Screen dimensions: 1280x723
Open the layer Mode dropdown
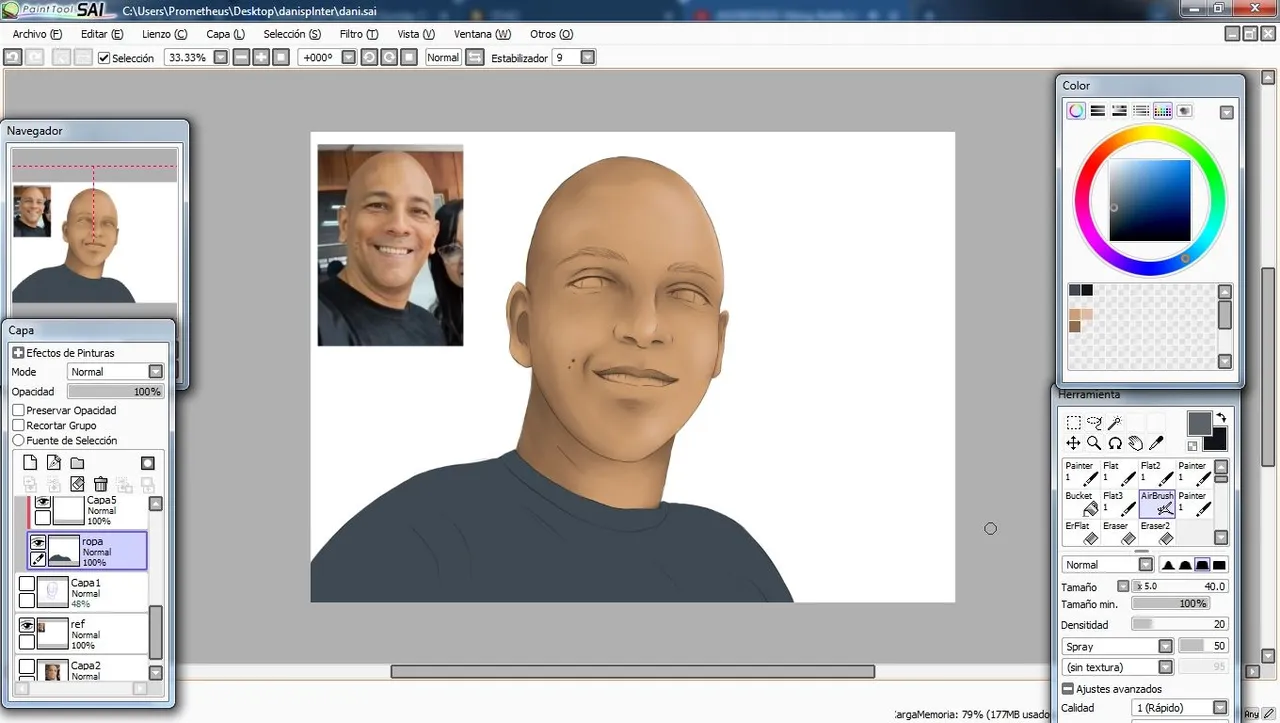click(x=115, y=371)
